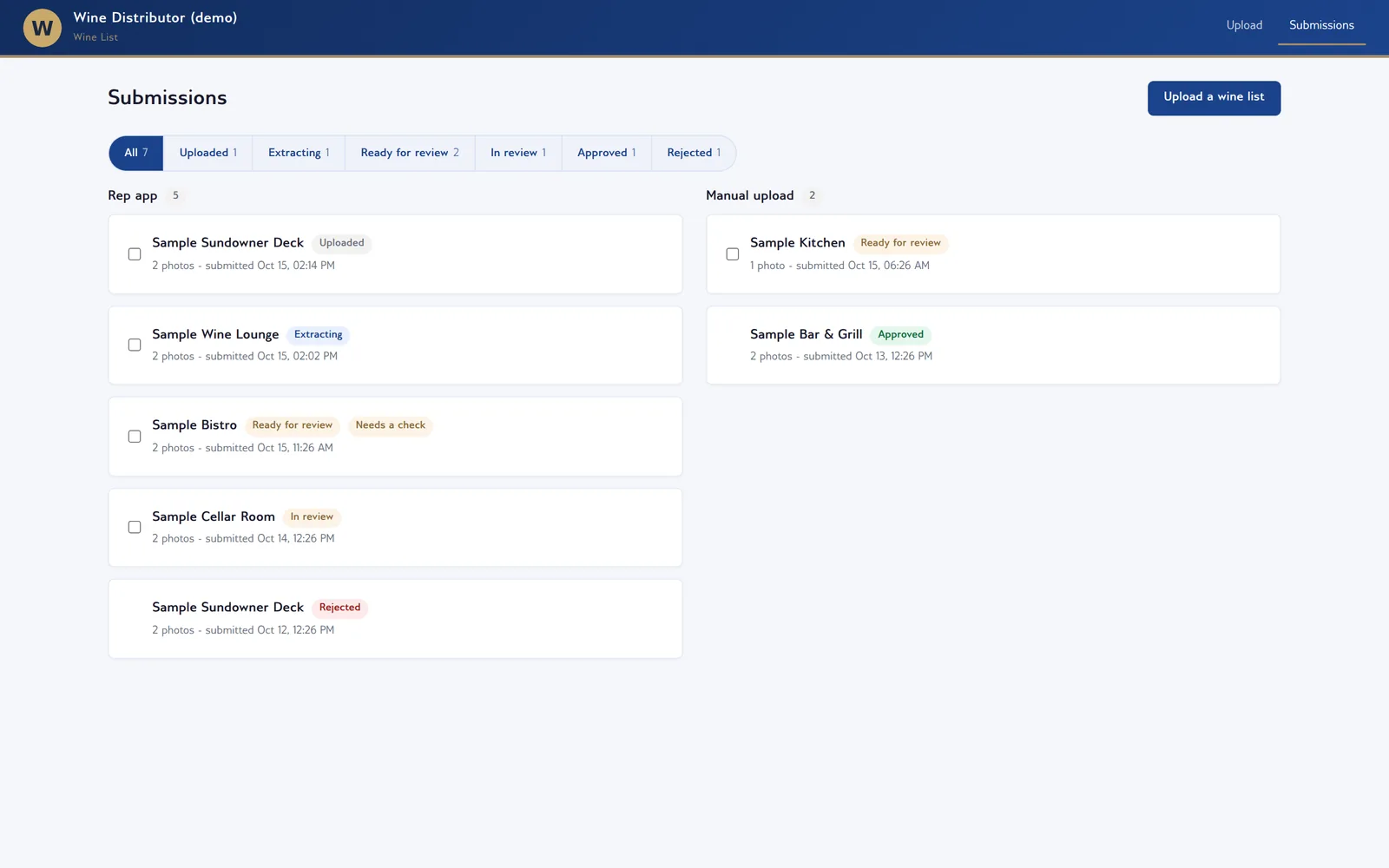
Task: Show the All submissions filter tab
Action: [136, 153]
